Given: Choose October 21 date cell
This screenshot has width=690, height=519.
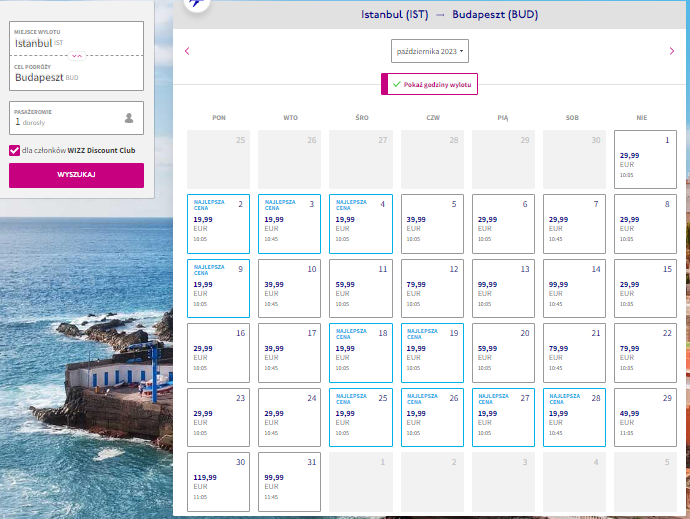Looking at the screenshot, I should pos(574,353).
